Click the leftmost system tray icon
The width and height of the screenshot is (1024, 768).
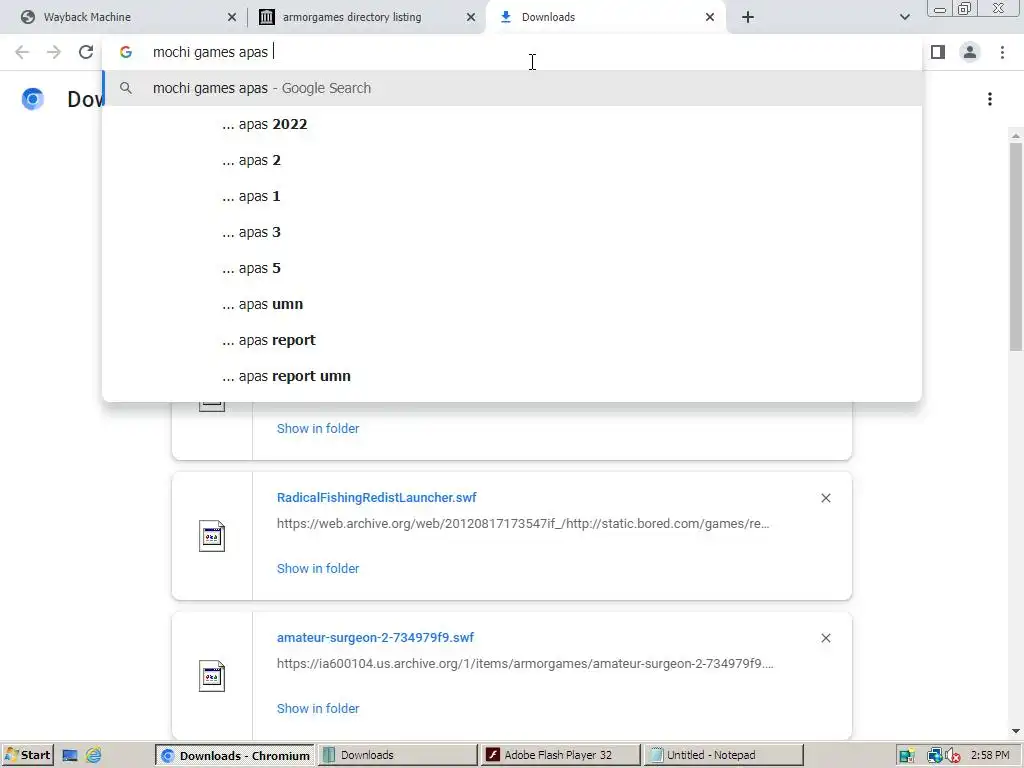906,756
